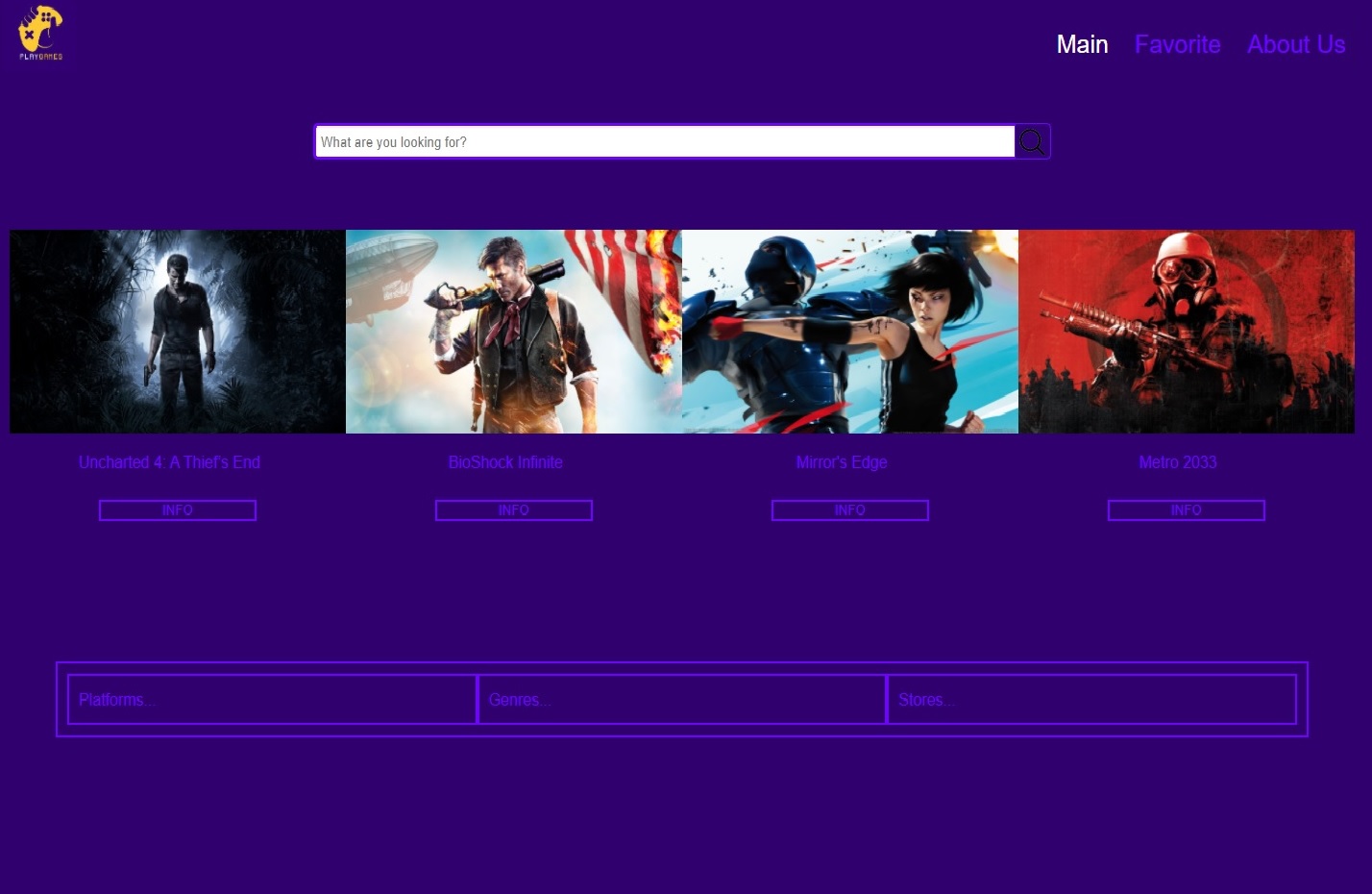Click the 'Mirror's Edge' title
The image size is (1372, 894).
[x=842, y=462]
